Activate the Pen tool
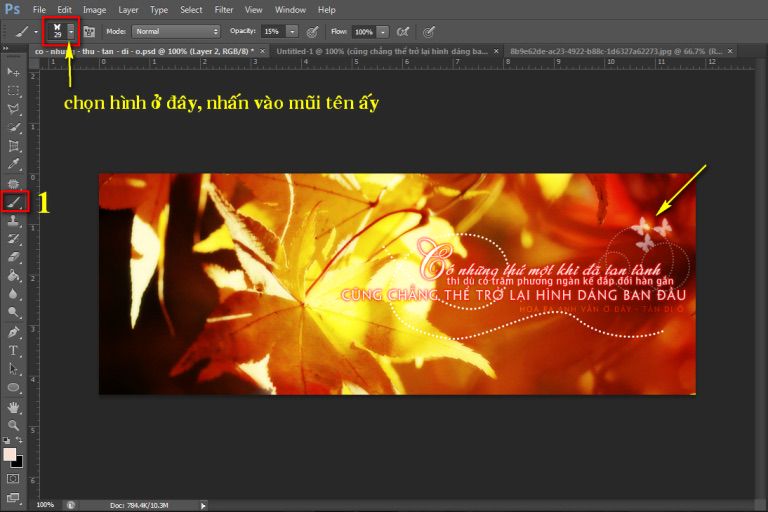This screenshot has height=512, width=768. [14, 331]
